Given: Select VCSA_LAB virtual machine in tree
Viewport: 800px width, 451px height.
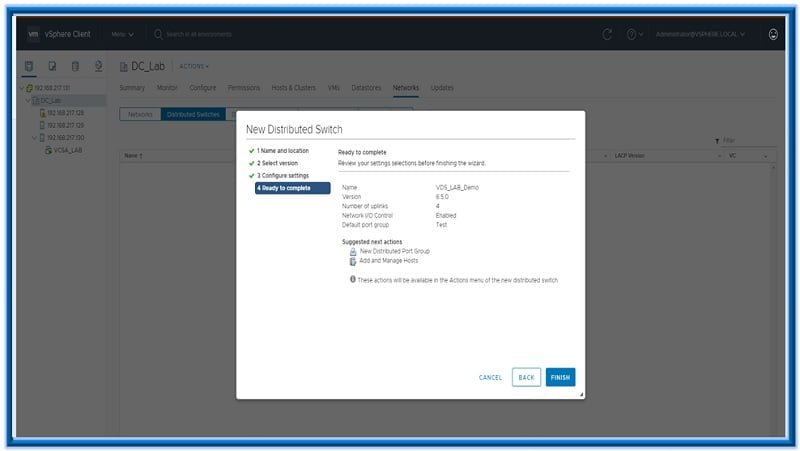Looking at the screenshot, I should (x=66, y=150).
